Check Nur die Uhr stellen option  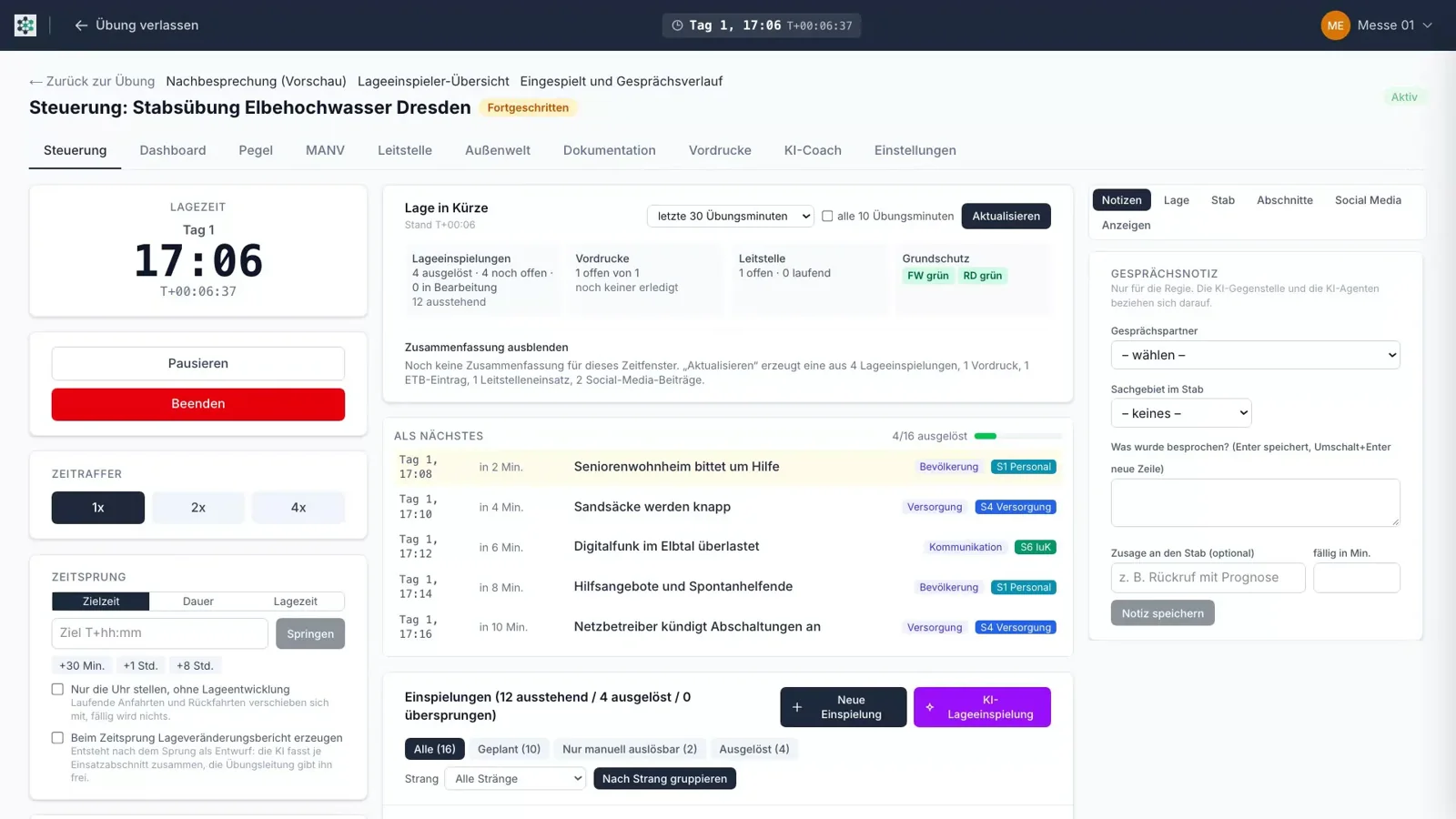pos(57,690)
